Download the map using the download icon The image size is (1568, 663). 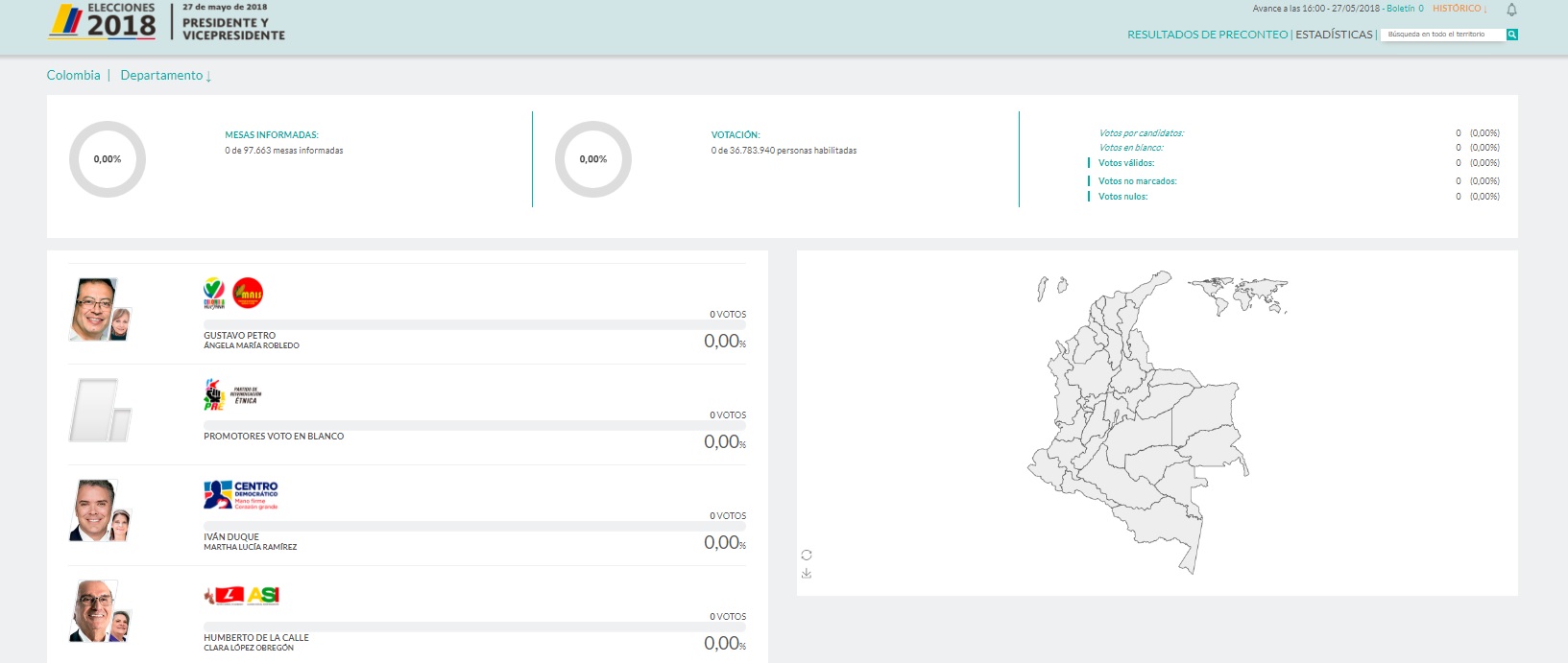pos(807,574)
